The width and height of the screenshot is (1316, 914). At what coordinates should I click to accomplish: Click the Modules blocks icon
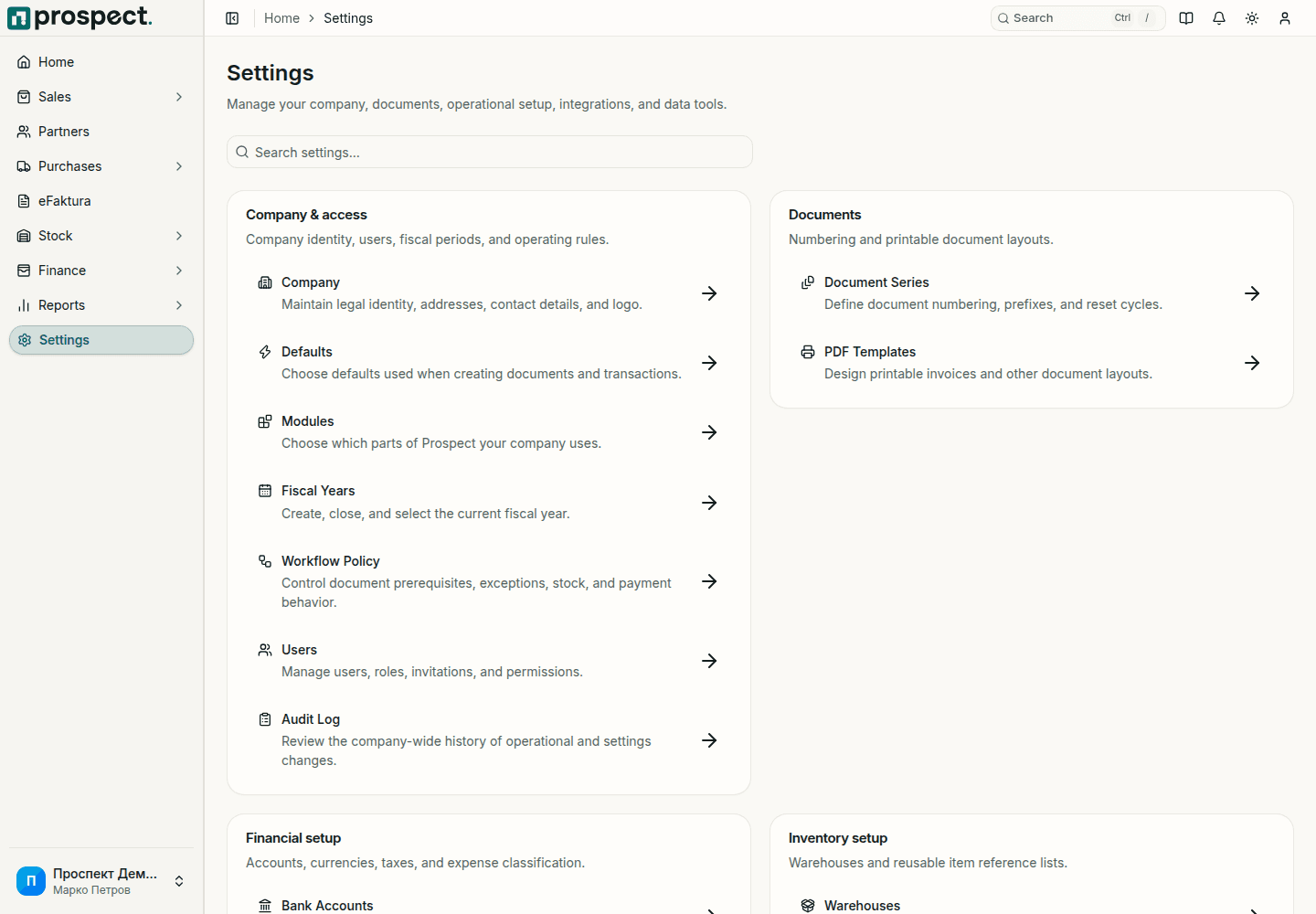pos(265,421)
